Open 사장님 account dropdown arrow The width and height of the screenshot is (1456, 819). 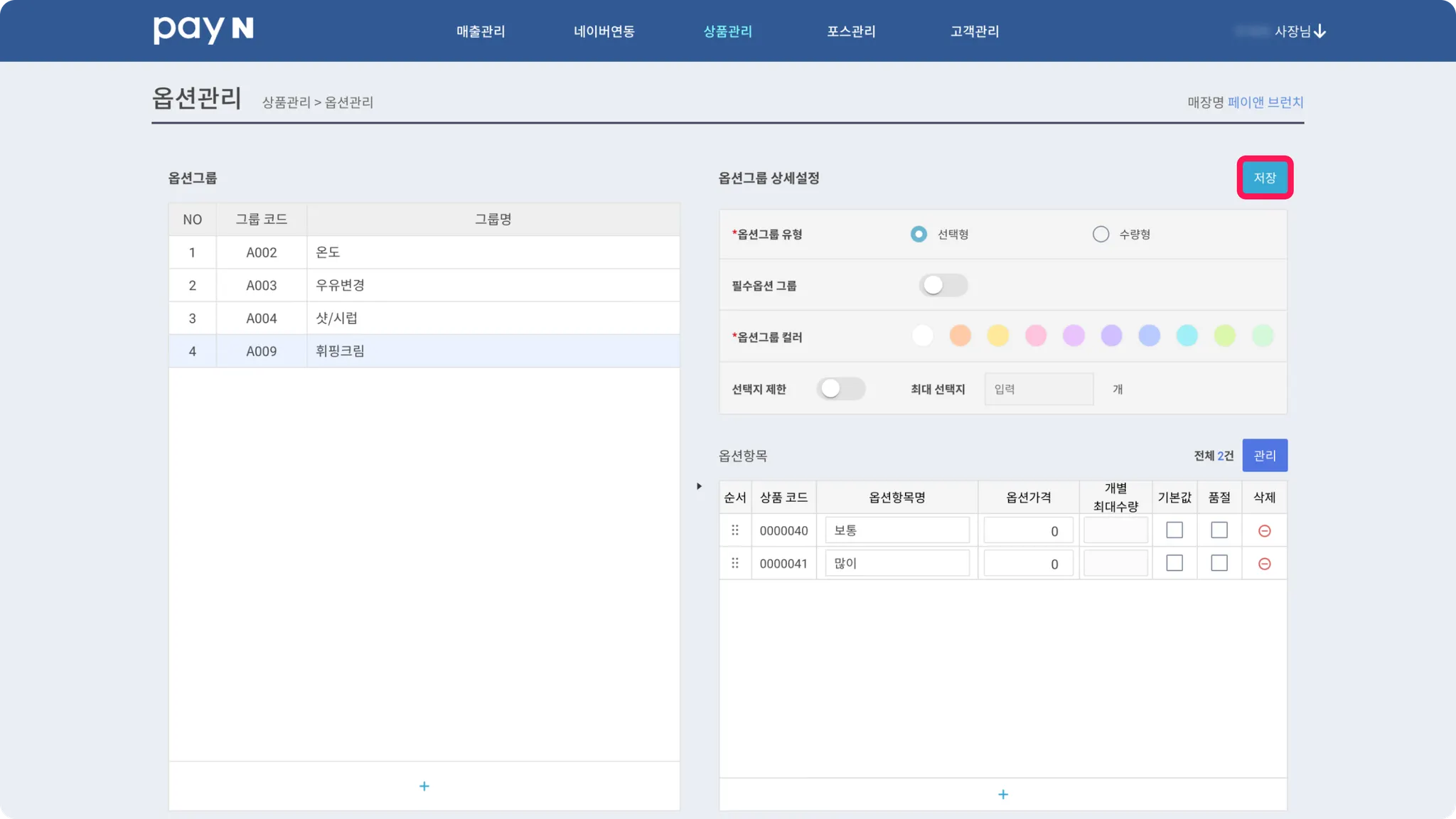coord(1320,31)
